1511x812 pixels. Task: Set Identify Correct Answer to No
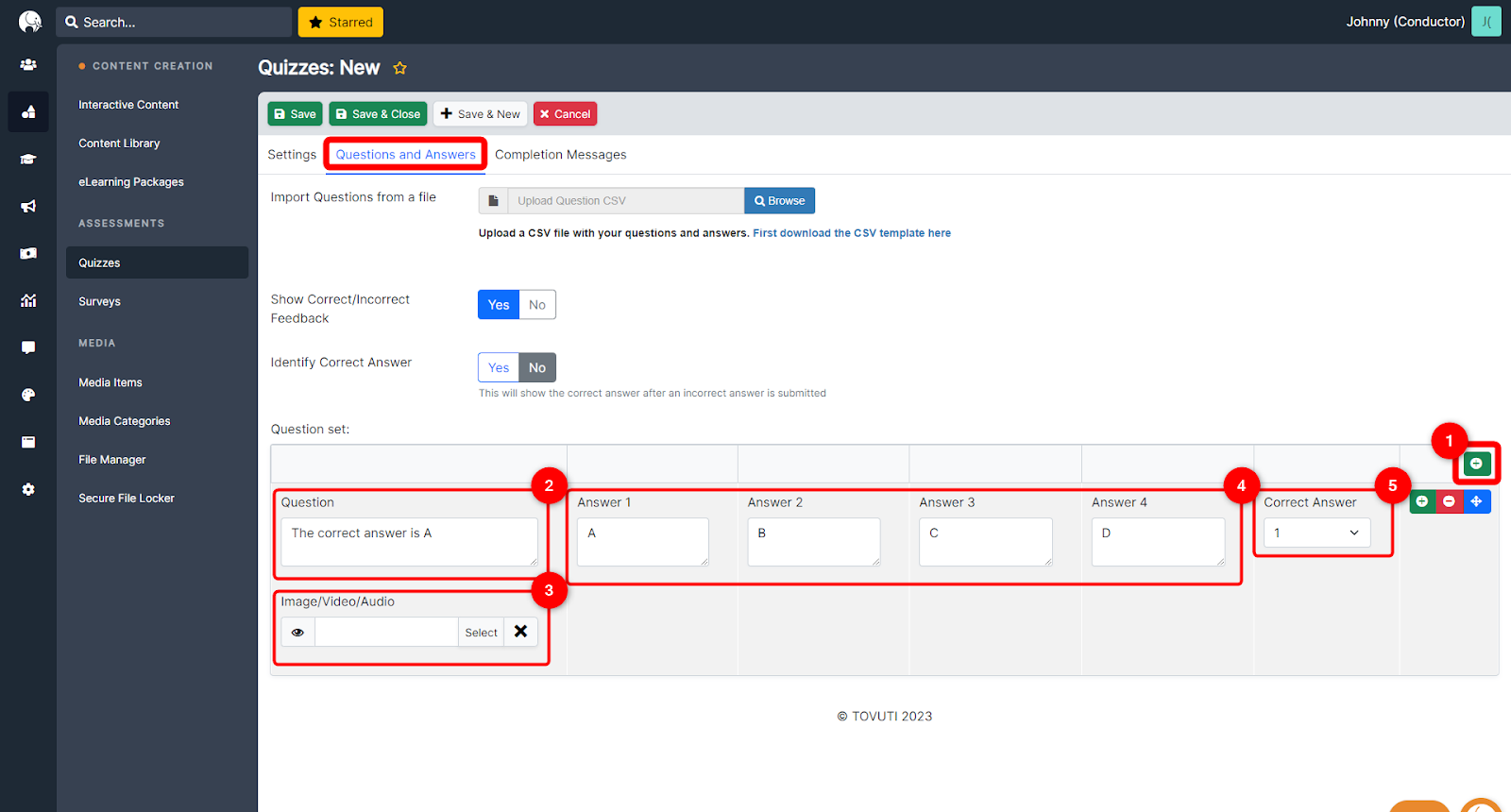pos(537,367)
